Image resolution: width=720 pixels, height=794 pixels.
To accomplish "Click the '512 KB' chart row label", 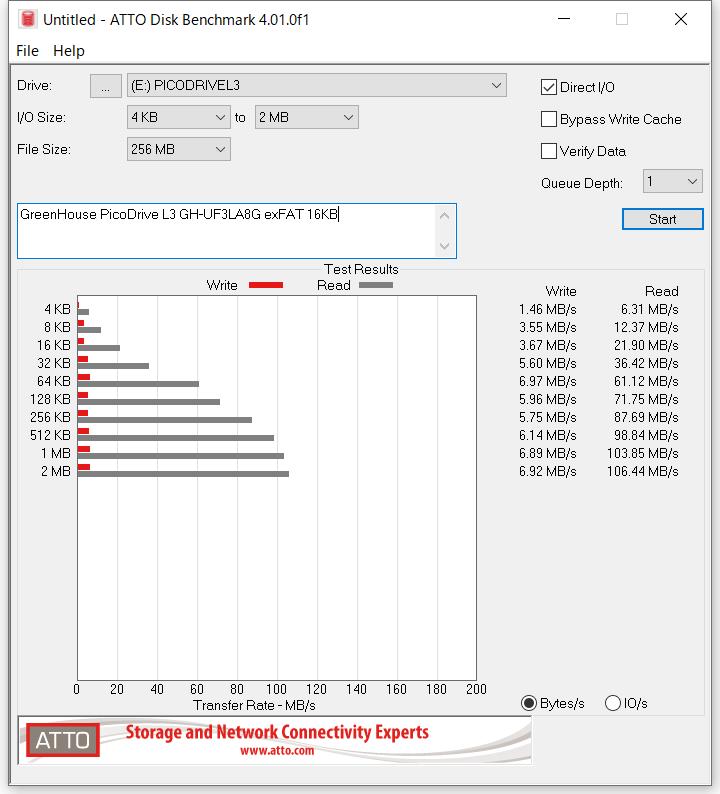I will 51,435.
